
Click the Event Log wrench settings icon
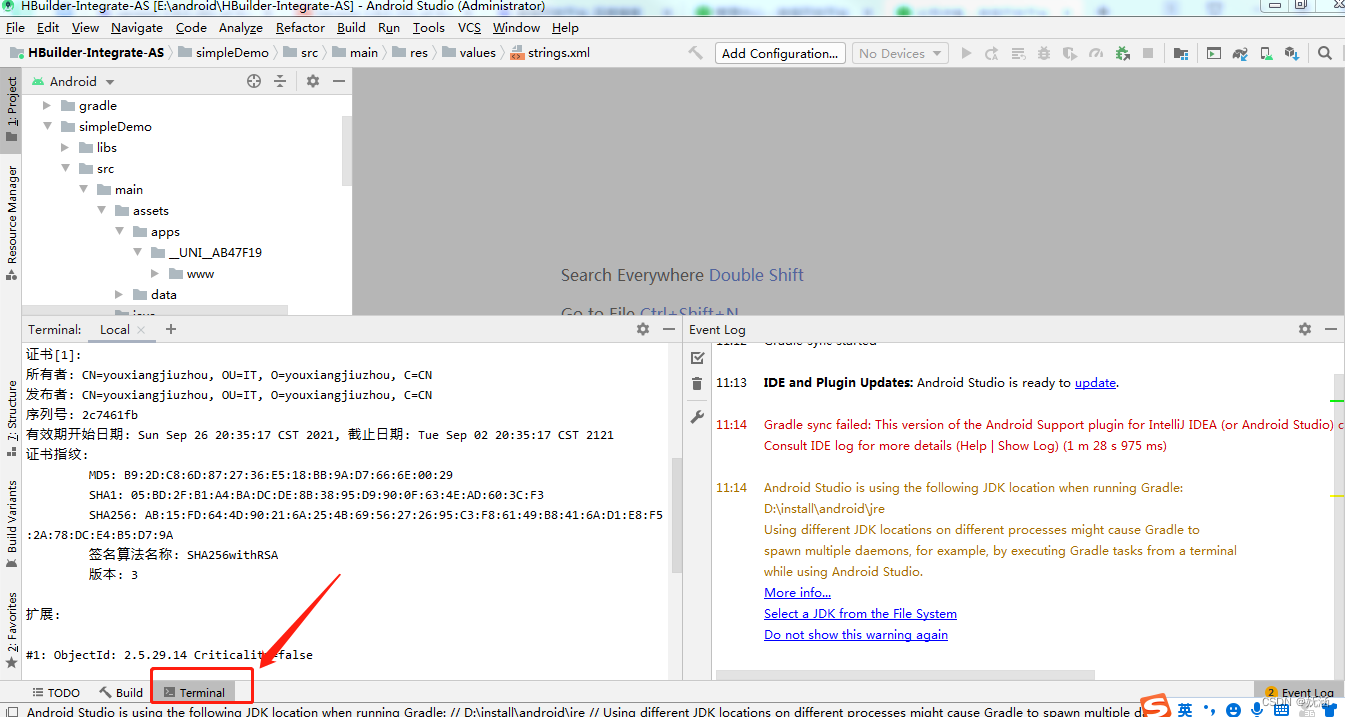(698, 417)
